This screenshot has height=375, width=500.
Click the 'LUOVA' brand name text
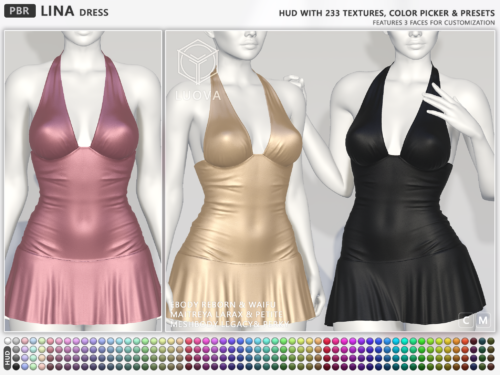pos(198,96)
